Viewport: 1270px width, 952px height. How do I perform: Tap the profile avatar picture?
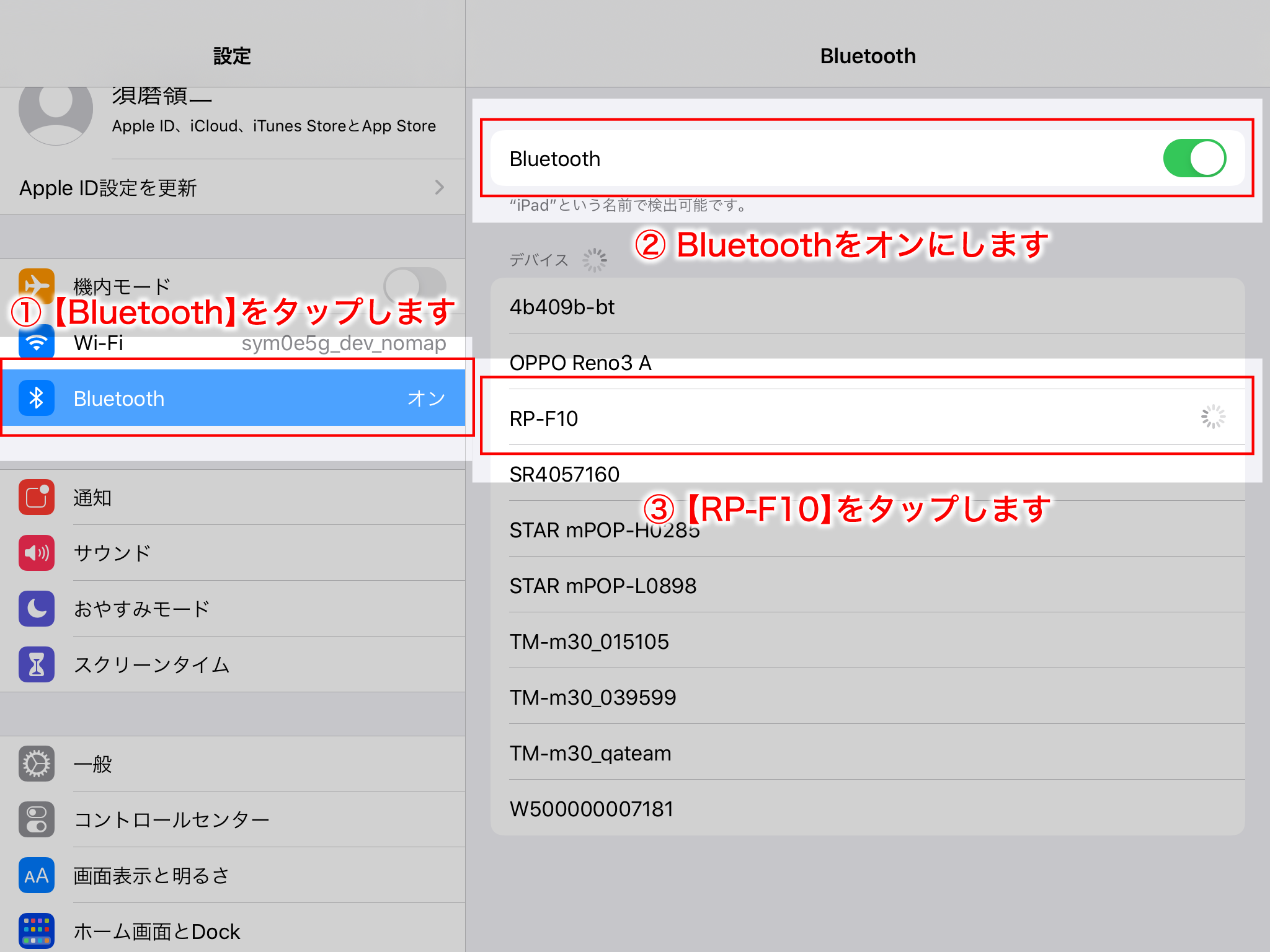coord(56,115)
